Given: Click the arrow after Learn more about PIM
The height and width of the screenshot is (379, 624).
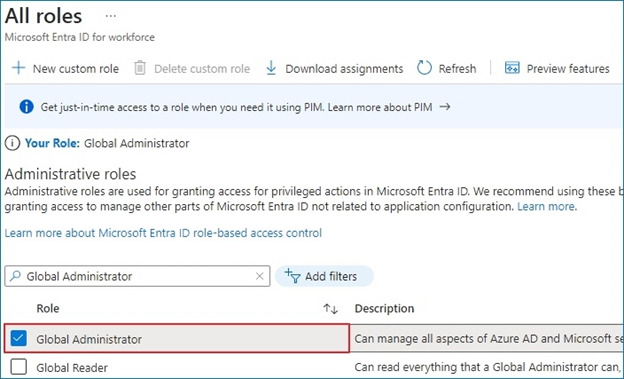Looking at the screenshot, I should [x=445, y=107].
